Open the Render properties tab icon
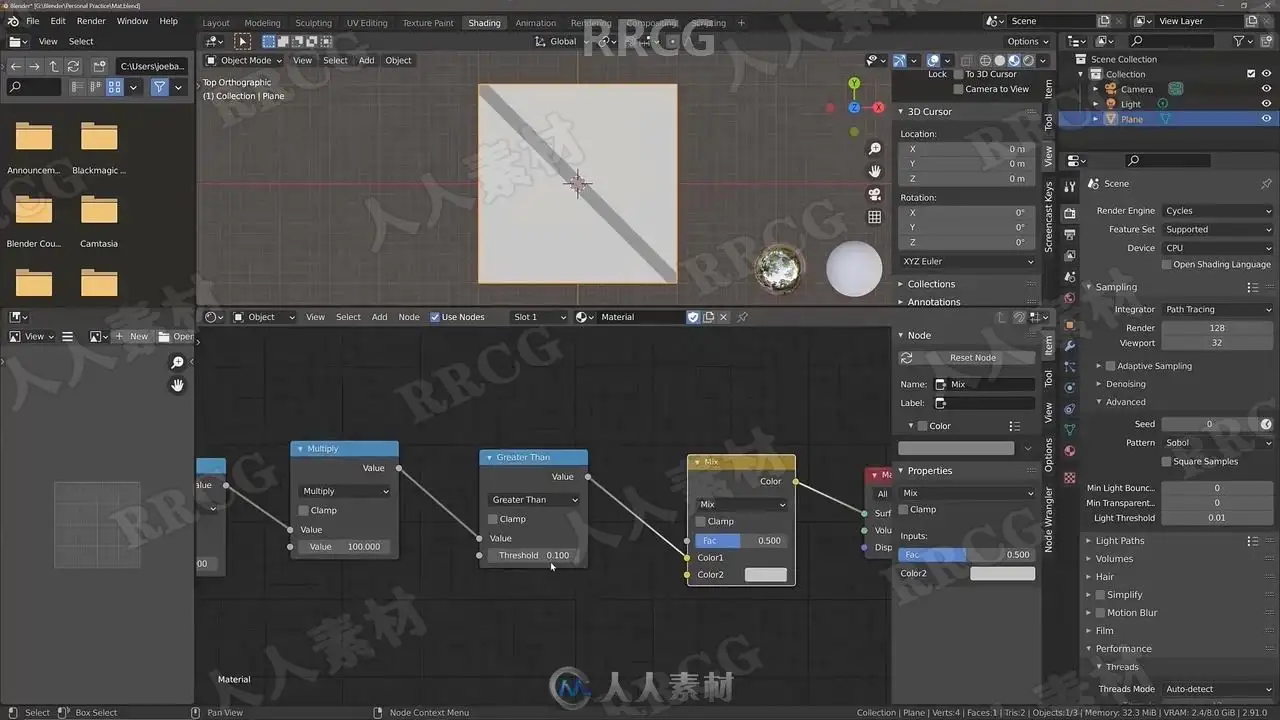This screenshot has width=1280, height=720. pos(1070,213)
